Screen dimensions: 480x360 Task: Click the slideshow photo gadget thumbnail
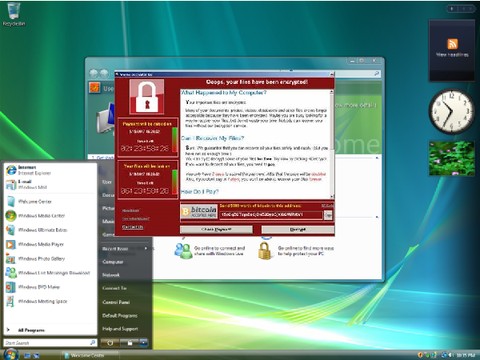452,158
